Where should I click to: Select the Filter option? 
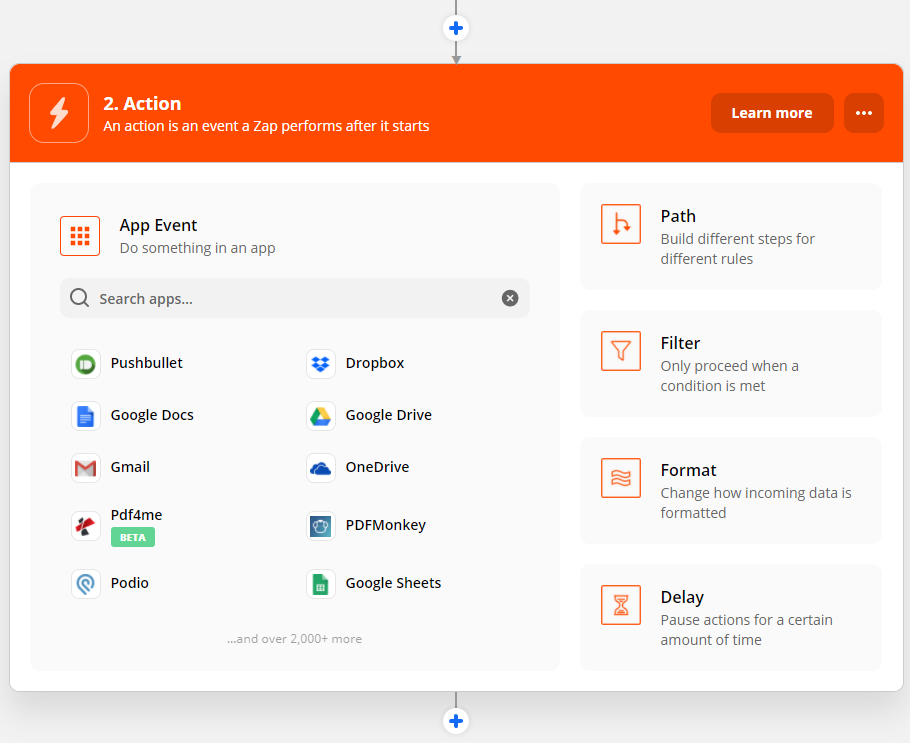[731, 363]
